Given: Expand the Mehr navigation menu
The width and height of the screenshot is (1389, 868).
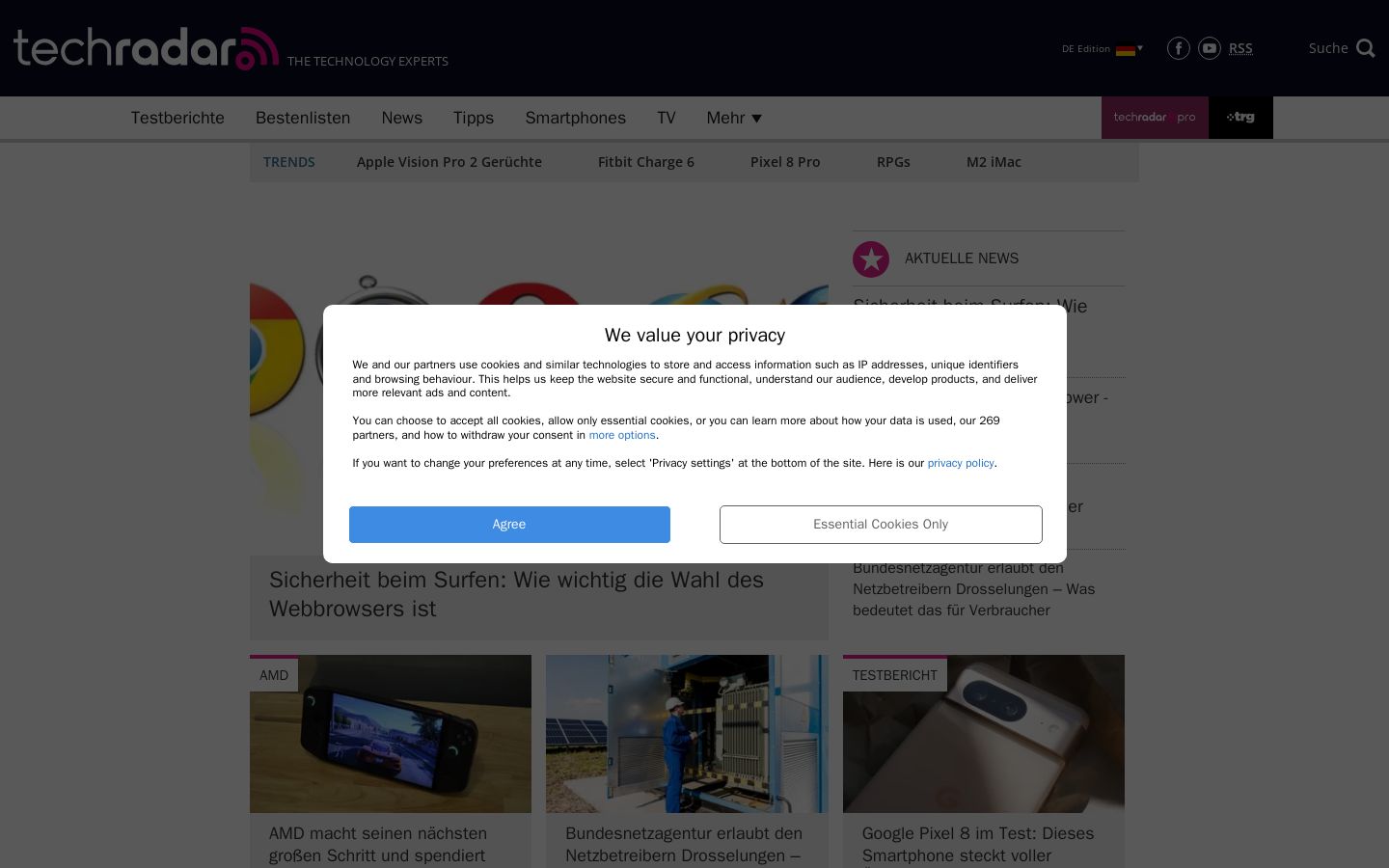Looking at the screenshot, I should click(x=734, y=118).
